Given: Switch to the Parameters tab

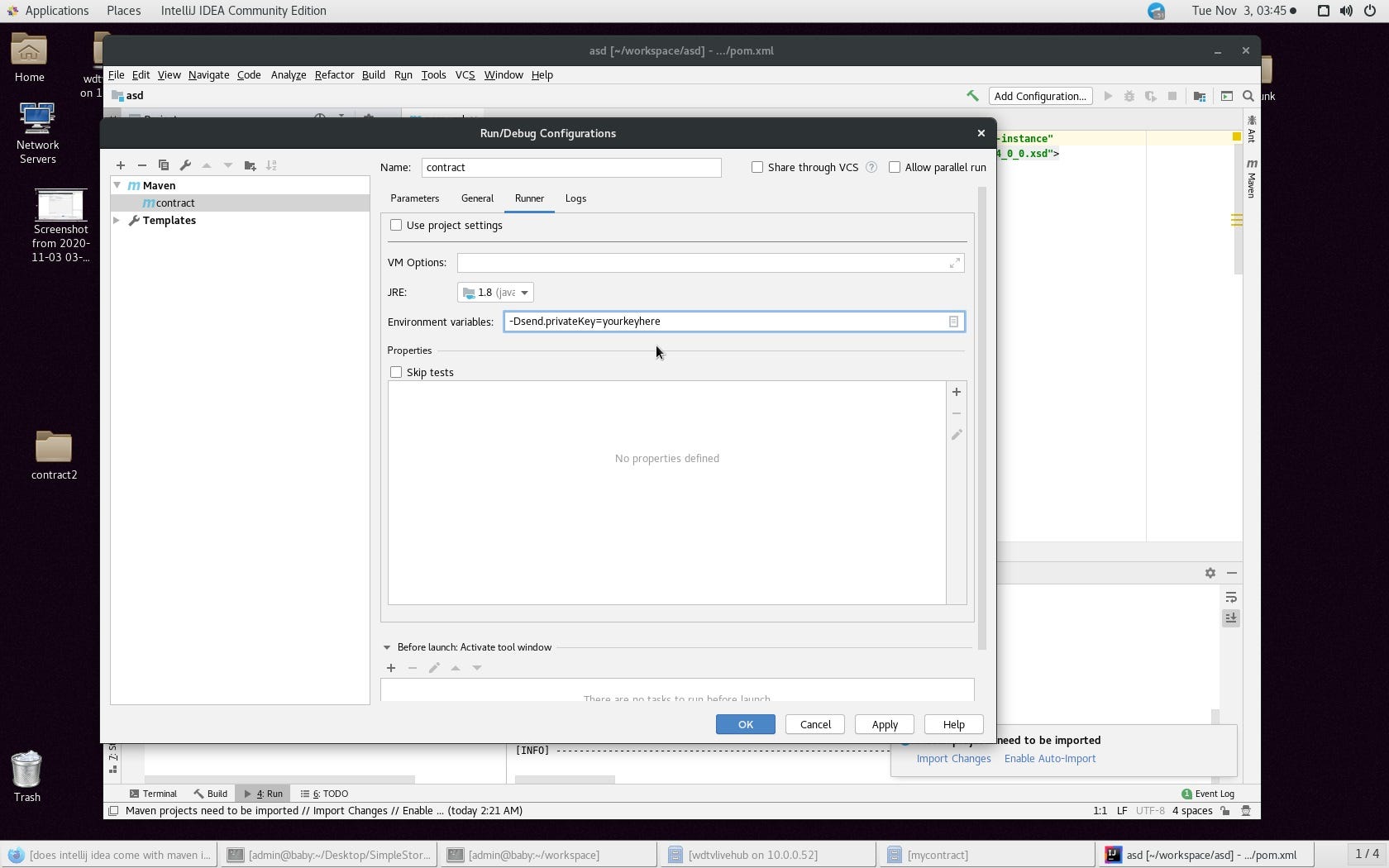Looking at the screenshot, I should (414, 198).
